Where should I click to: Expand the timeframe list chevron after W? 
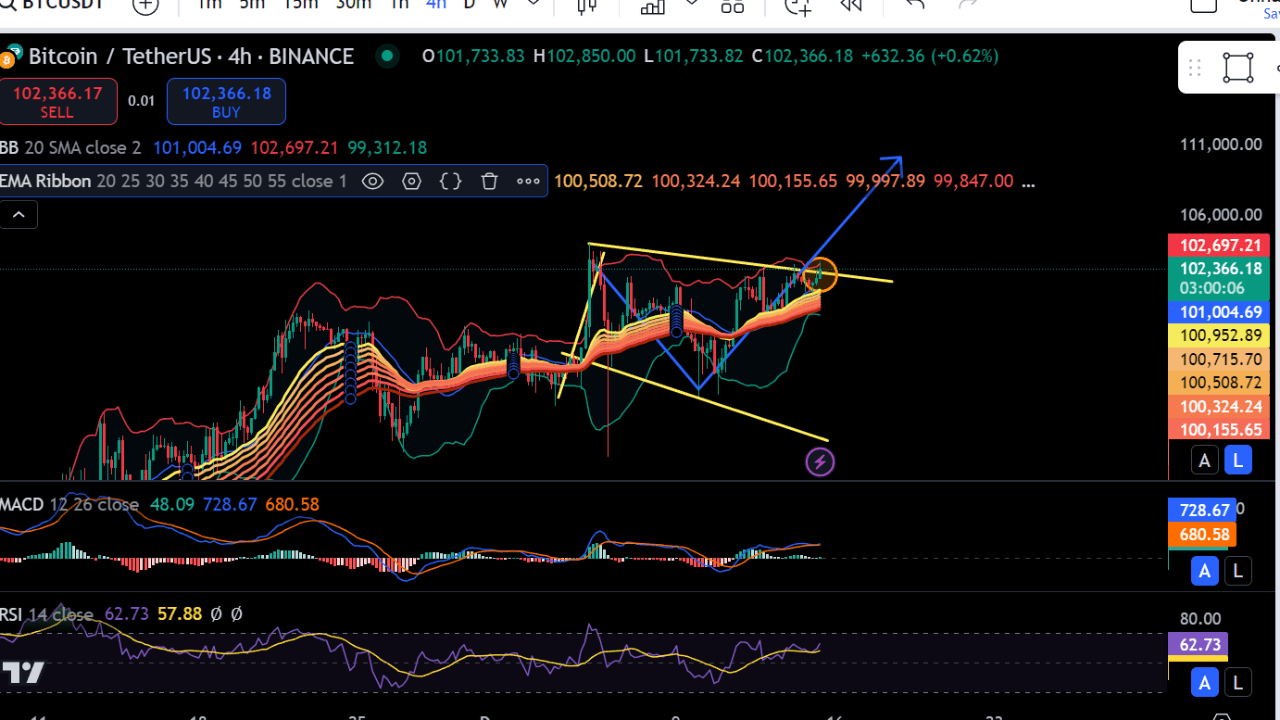534,4
